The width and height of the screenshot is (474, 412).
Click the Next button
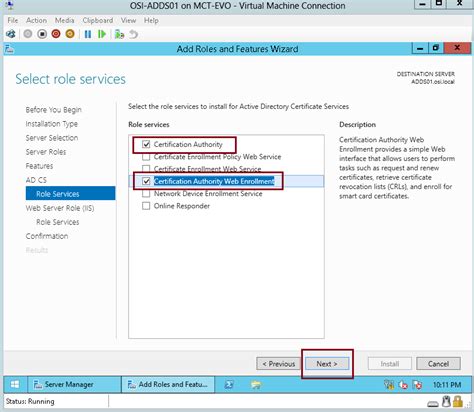click(x=327, y=364)
